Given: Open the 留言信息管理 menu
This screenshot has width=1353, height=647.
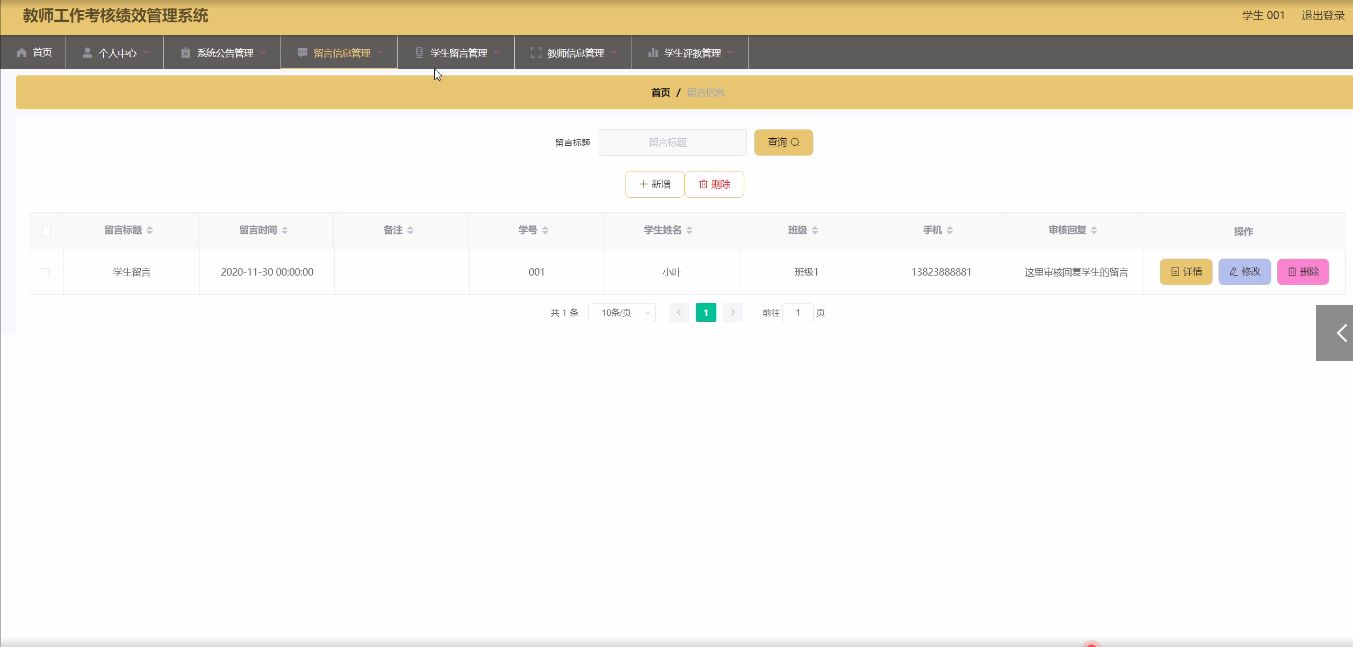Looking at the screenshot, I should point(339,52).
